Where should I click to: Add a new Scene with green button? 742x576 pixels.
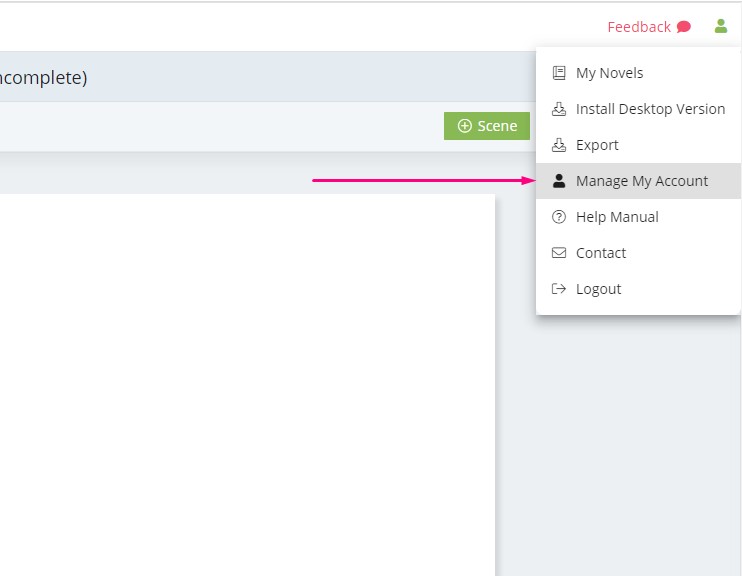coord(486,126)
